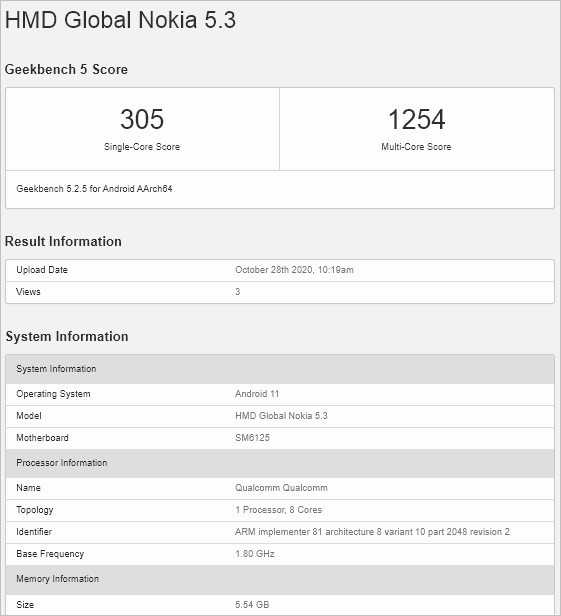Click the Processor Information header row
The height and width of the screenshot is (616, 561).
(280, 463)
